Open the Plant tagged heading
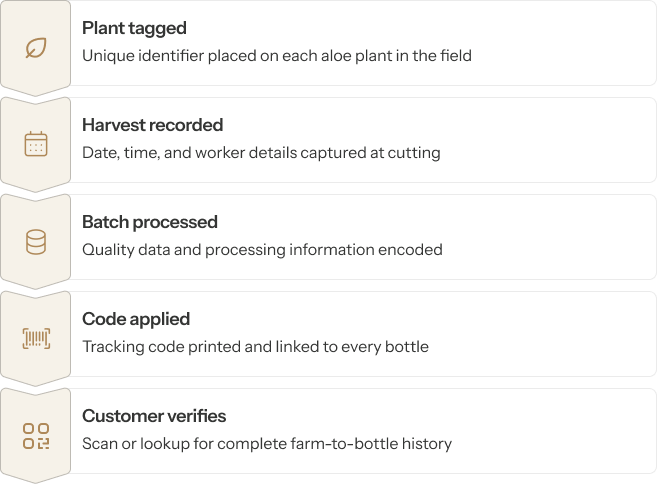Screen dimensions: 657x485 coord(134,28)
